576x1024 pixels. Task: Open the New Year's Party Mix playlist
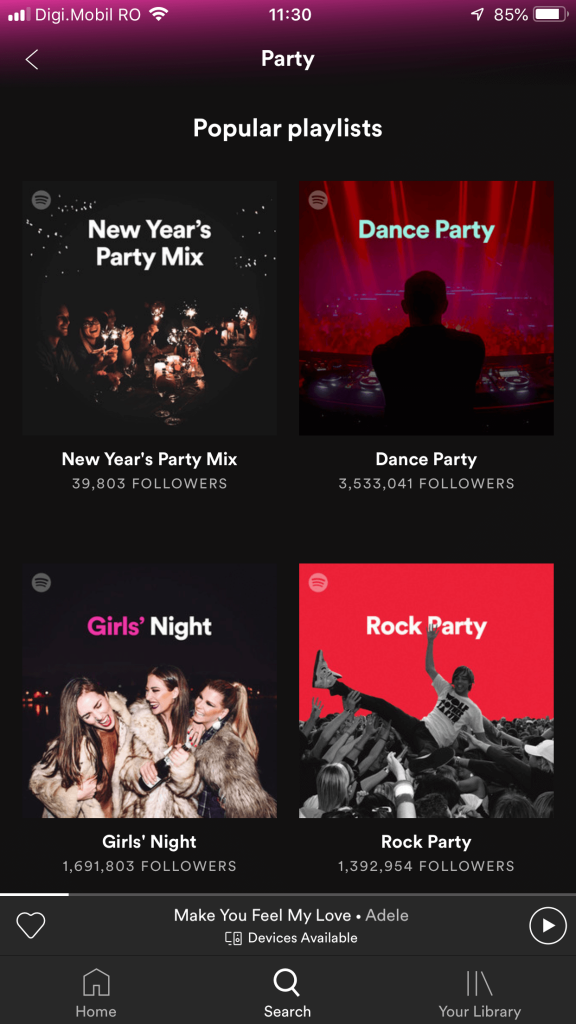coord(149,307)
